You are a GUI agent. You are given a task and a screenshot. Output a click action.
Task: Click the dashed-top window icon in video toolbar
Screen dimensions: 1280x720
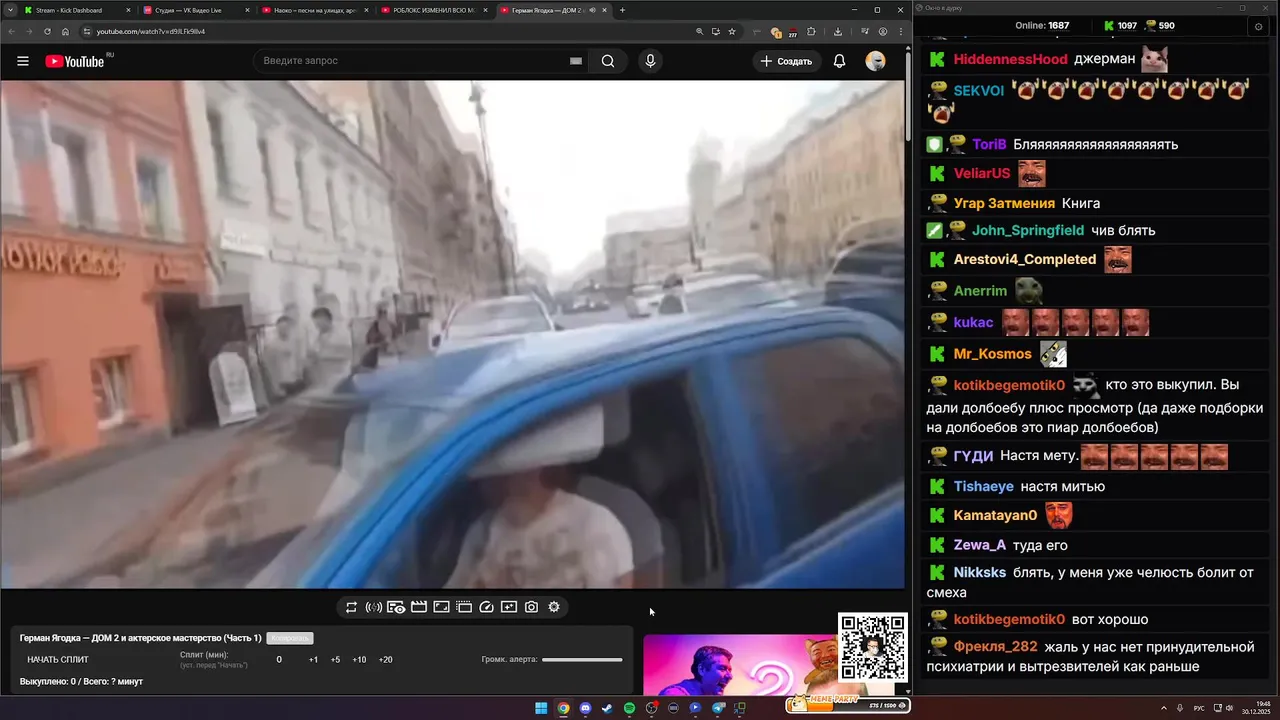pos(464,607)
